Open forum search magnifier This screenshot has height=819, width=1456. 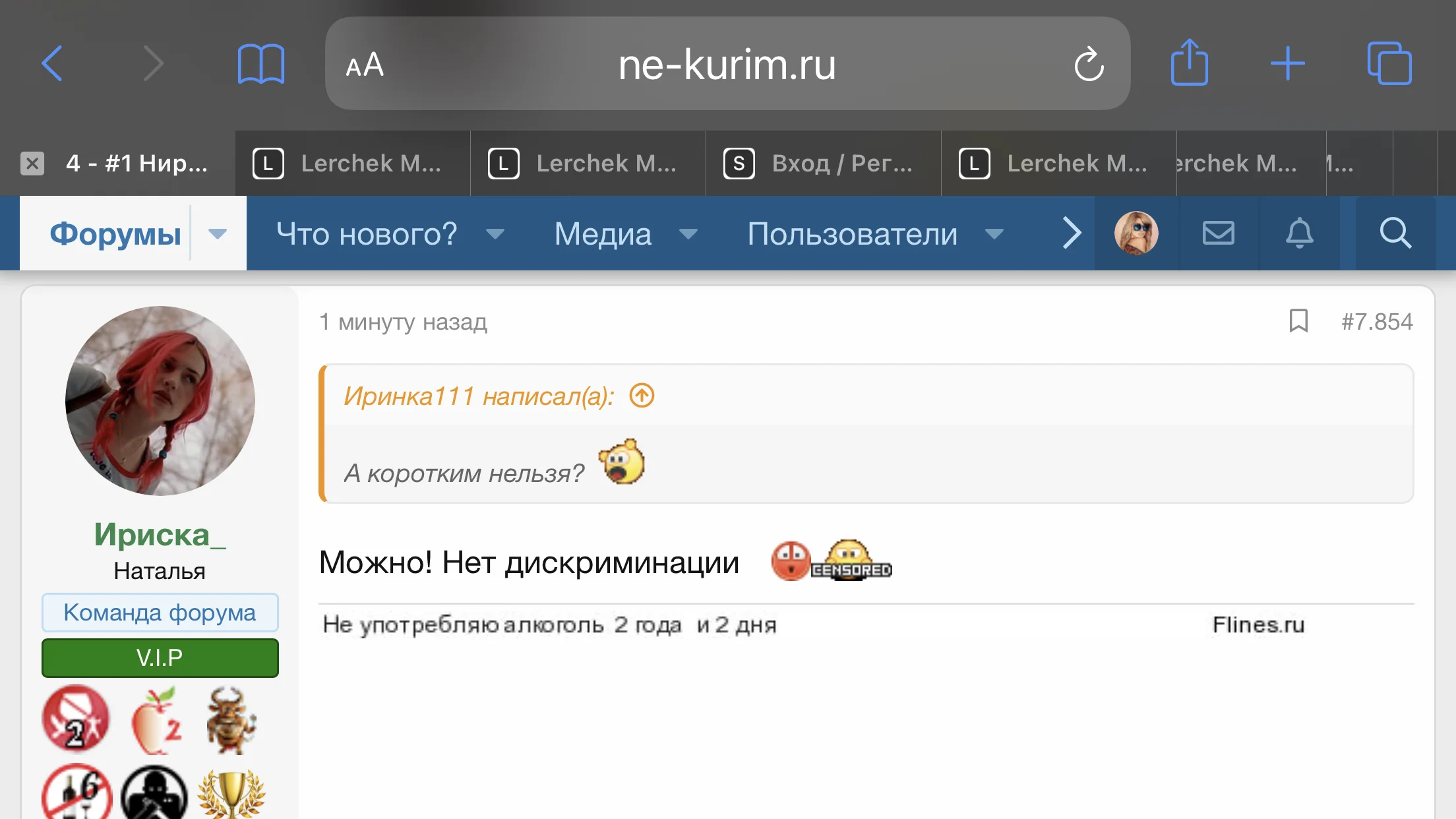[x=1395, y=233]
